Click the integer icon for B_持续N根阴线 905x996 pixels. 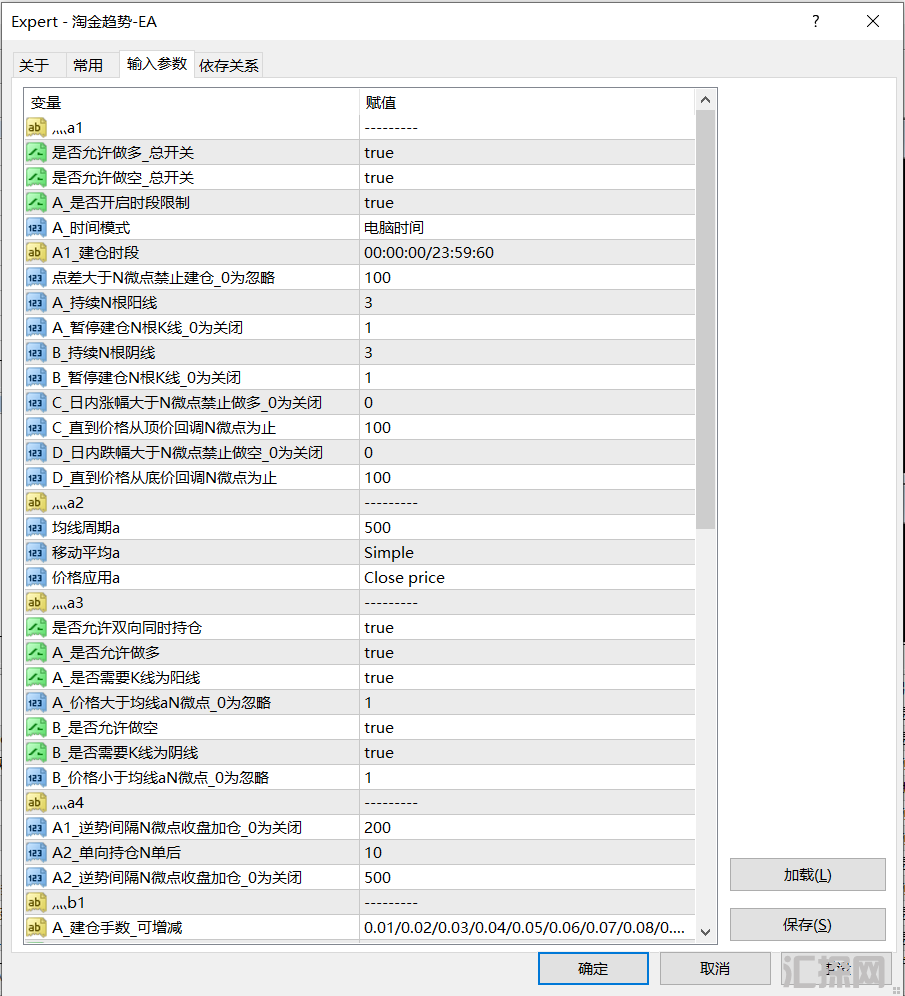point(36,353)
